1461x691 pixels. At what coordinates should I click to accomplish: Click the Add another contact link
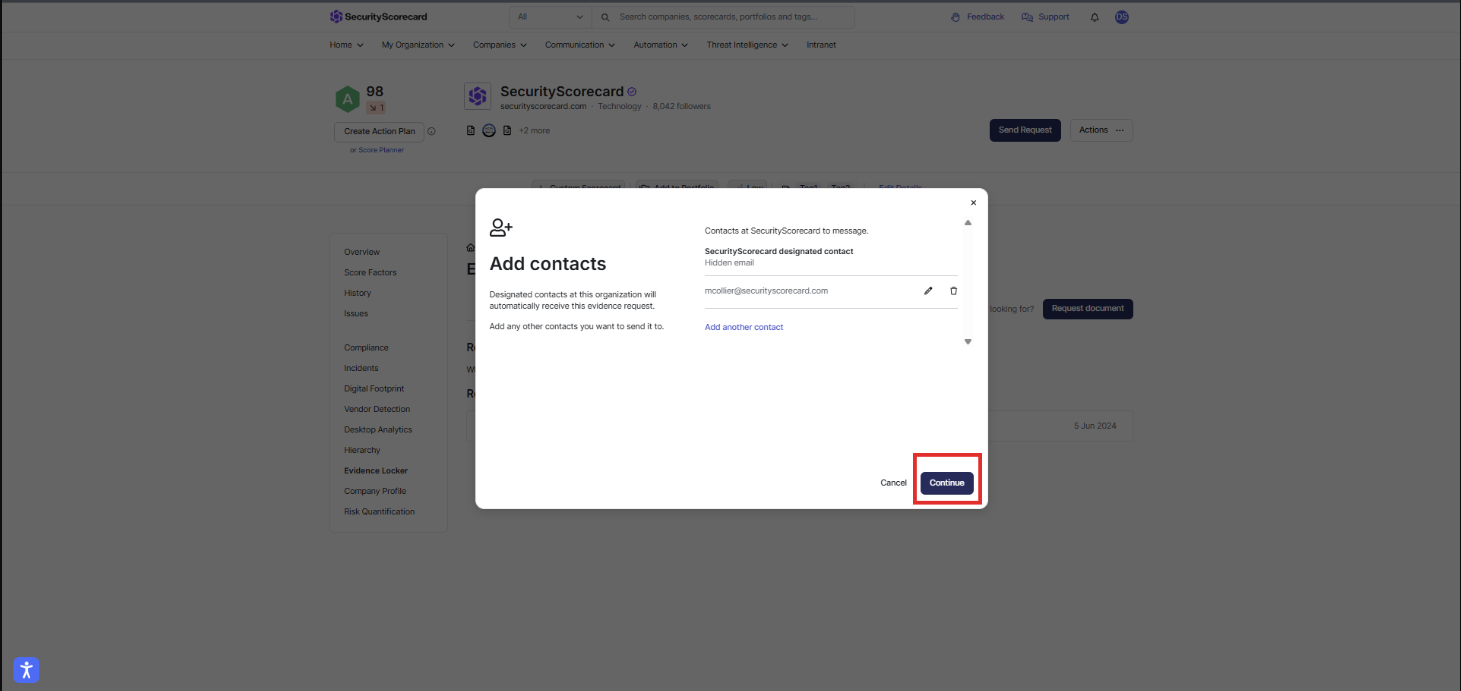pos(744,327)
